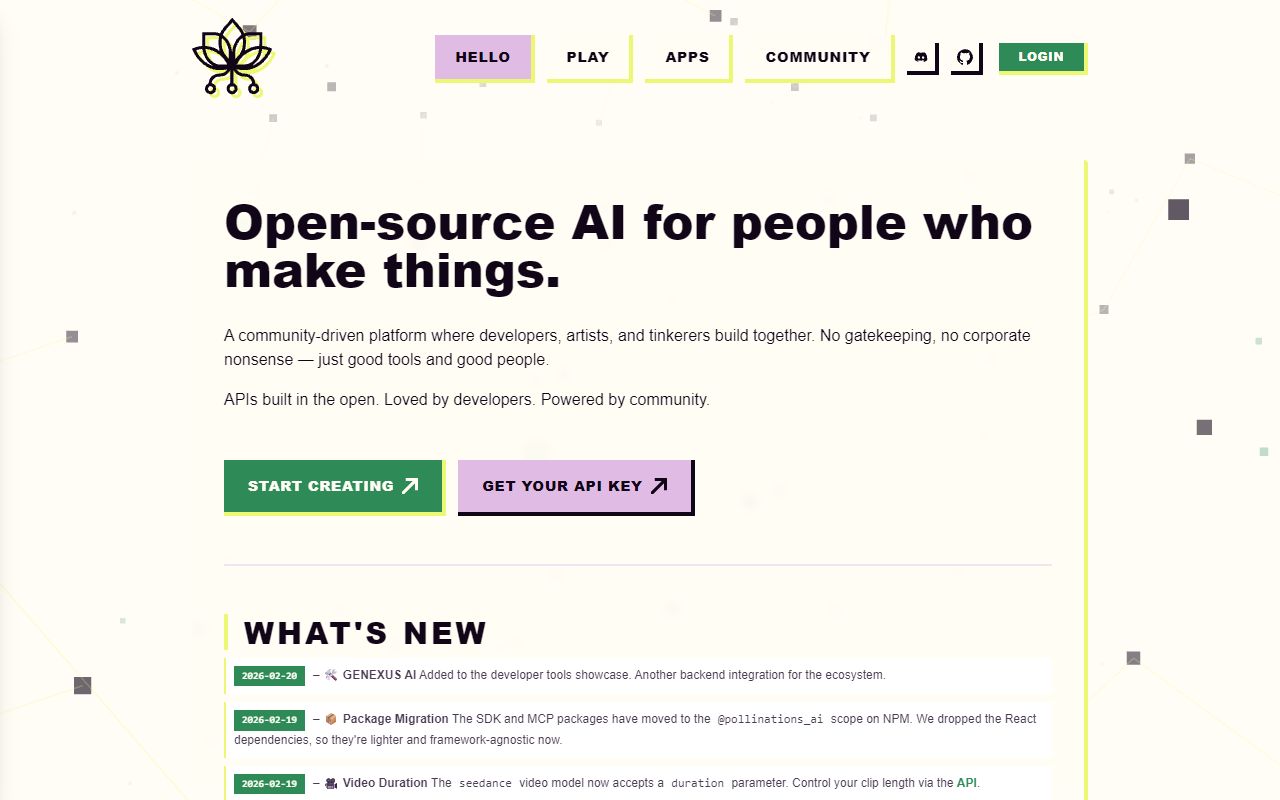
Task: Go to the COMMUNITY page
Action: pyautogui.click(x=818, y=57)
